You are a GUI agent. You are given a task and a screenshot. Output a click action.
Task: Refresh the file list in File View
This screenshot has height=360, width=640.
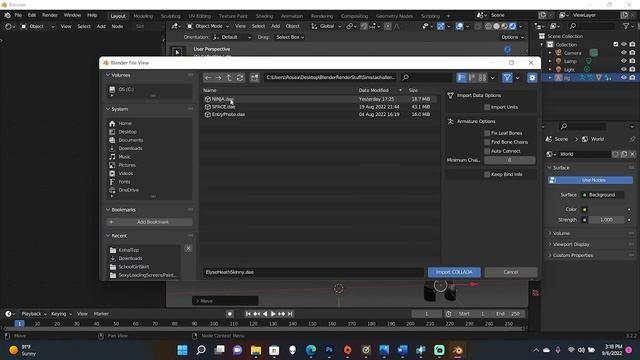point(240,78)
